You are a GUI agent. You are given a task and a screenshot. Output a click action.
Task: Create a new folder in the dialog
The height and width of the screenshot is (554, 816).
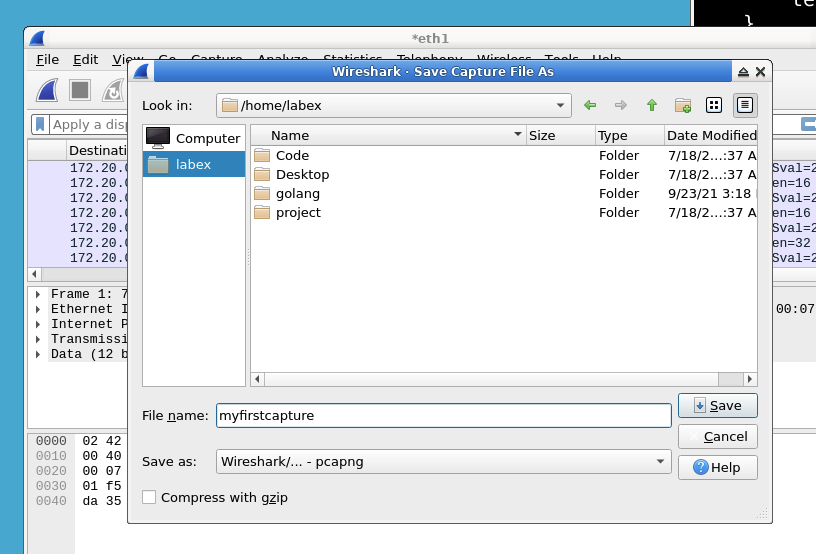tap(683, 105)
